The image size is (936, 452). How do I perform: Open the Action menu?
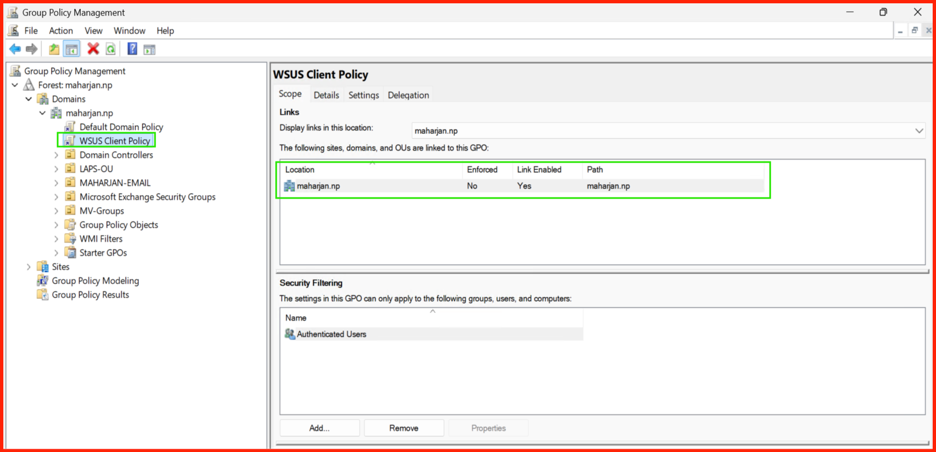pyautogui.click(x=61, y=30)
